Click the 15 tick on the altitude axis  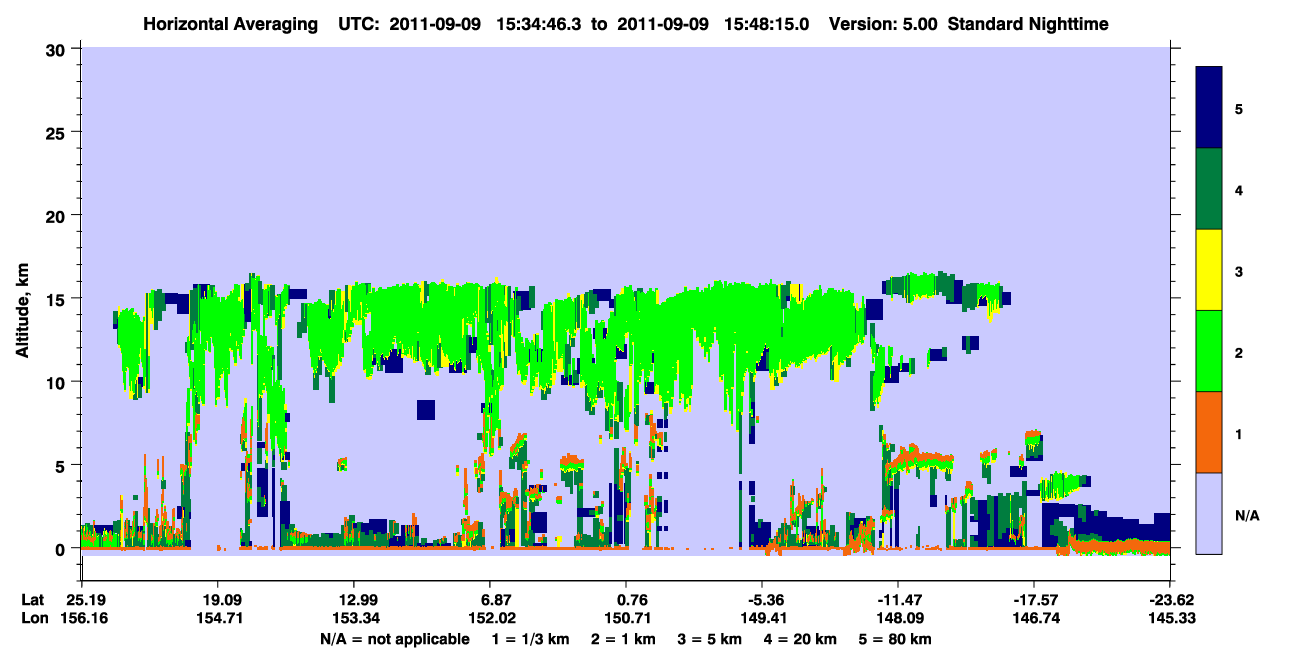[59, 299]
